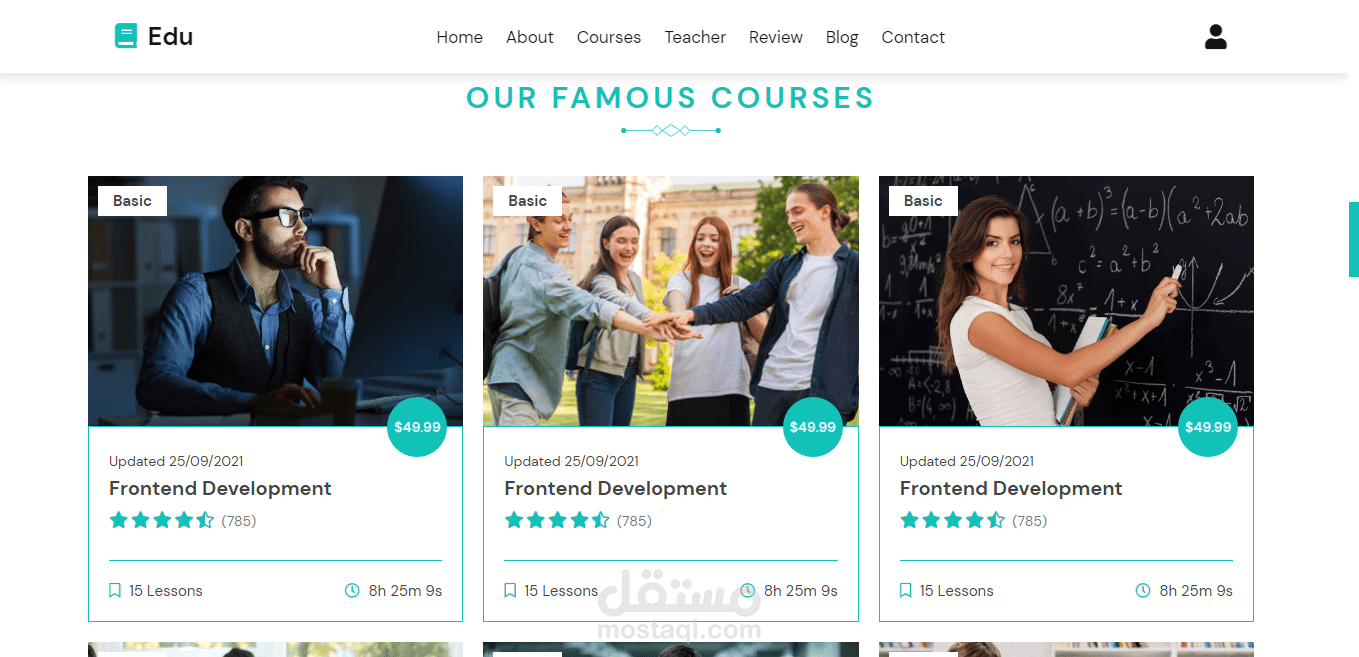
Task: Click the bookmark icon on third course card
Action: (x=905, y=591)
